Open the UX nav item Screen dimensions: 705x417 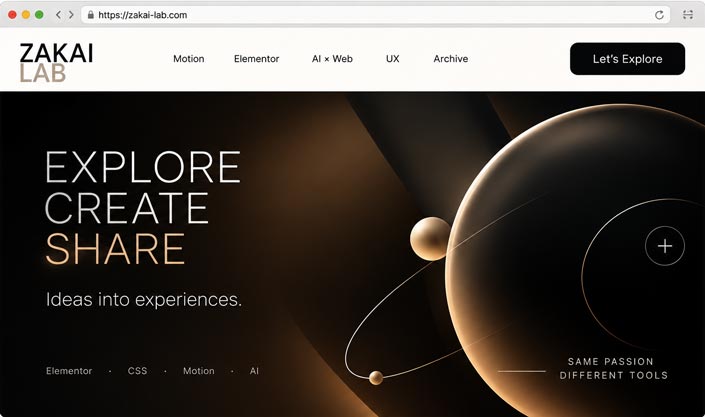coord(393,59)
